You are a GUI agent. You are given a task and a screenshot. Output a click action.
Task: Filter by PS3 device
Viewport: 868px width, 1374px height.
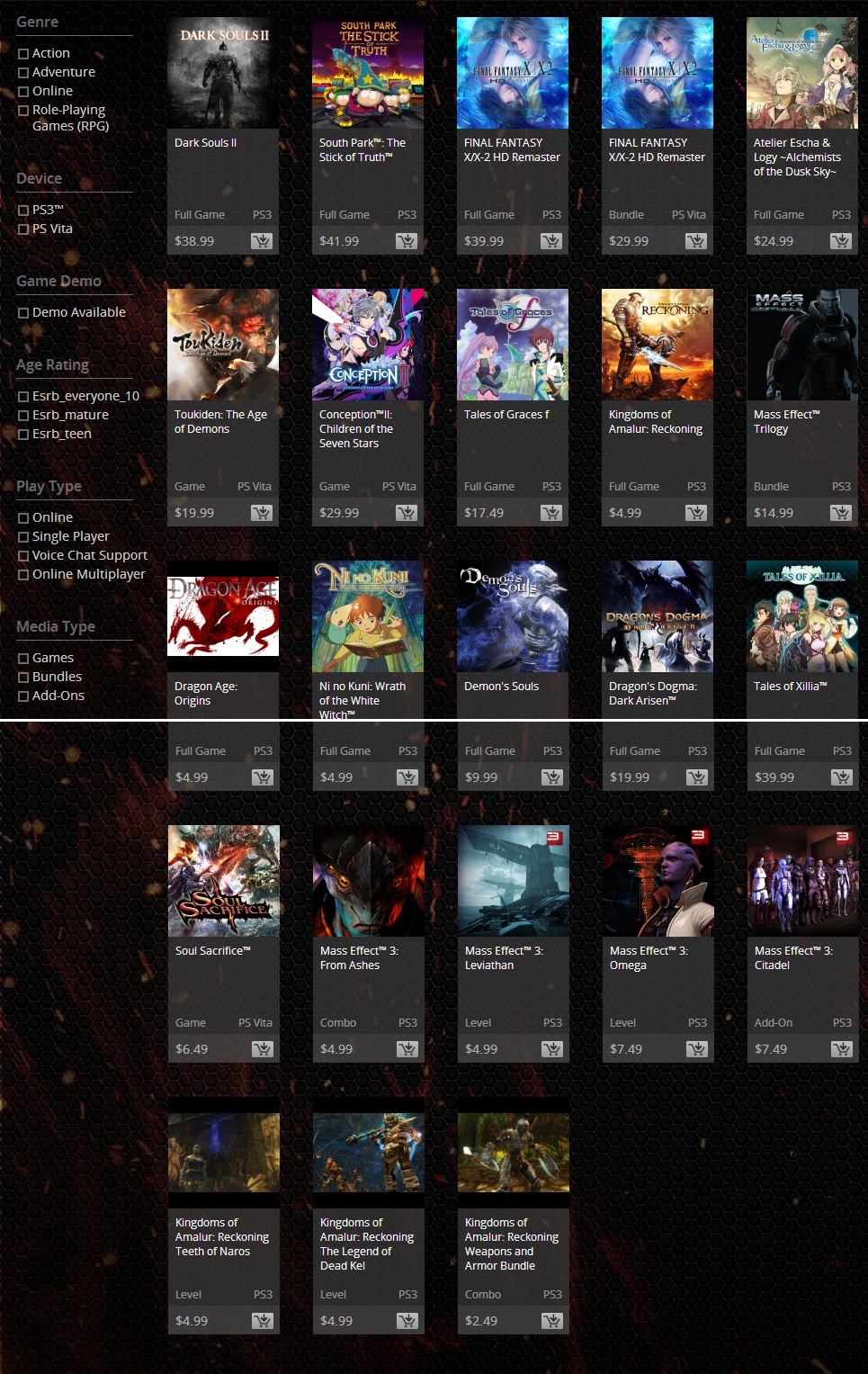[x=23, y=211]
